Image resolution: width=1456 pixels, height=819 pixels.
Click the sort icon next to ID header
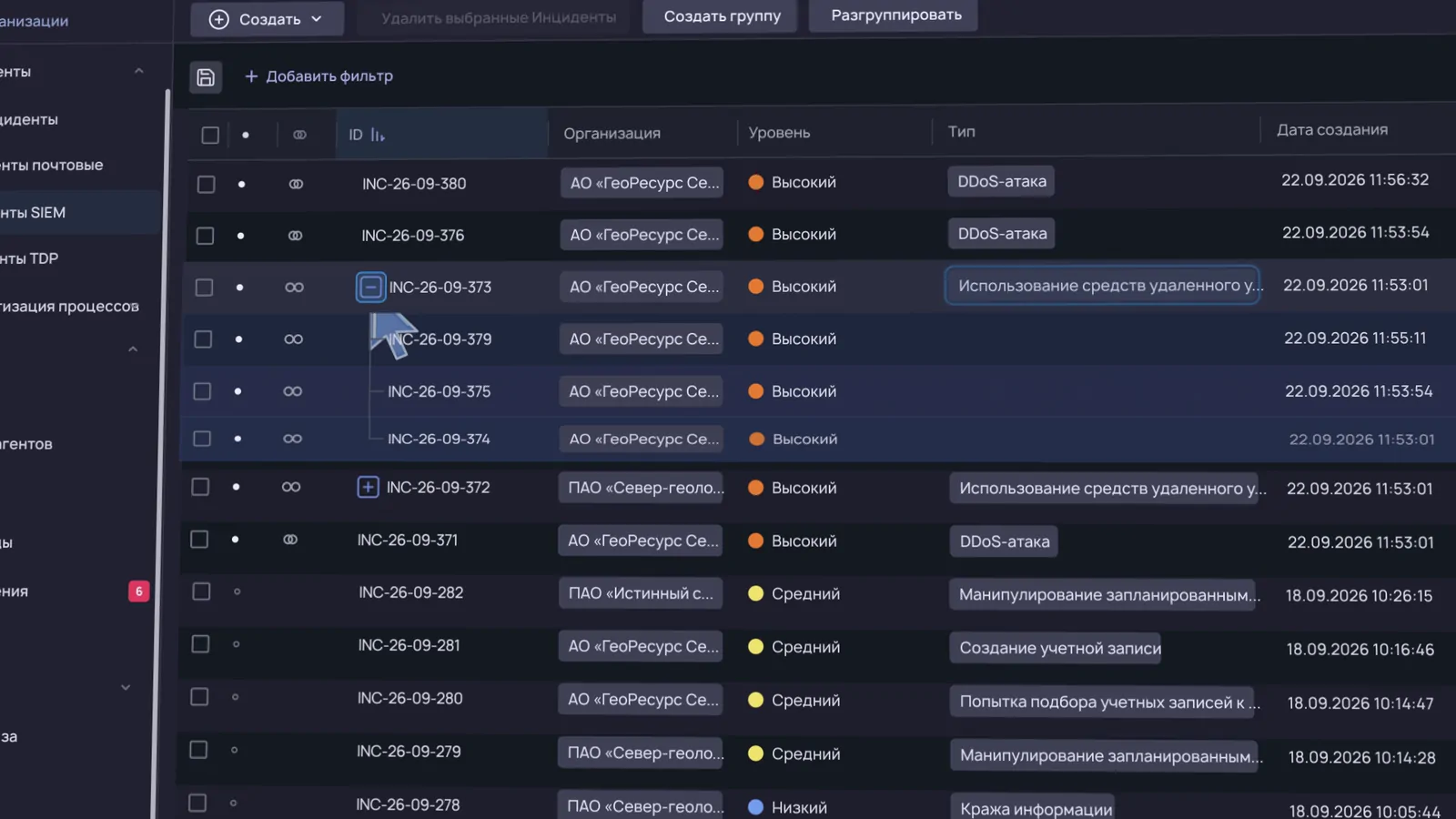click(378, 136)
